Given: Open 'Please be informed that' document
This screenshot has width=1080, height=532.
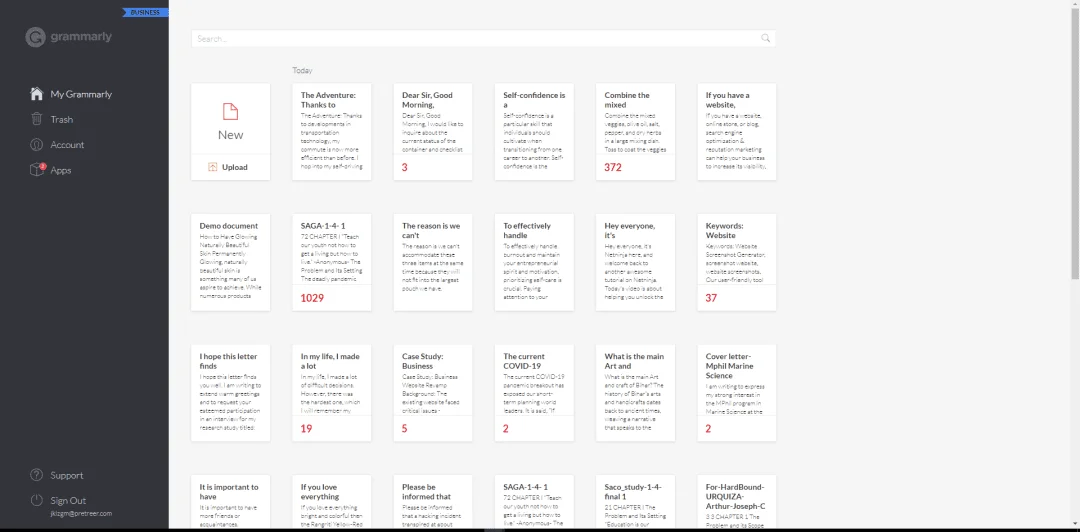Looking at the screenshot, I should tap(433, 502).
